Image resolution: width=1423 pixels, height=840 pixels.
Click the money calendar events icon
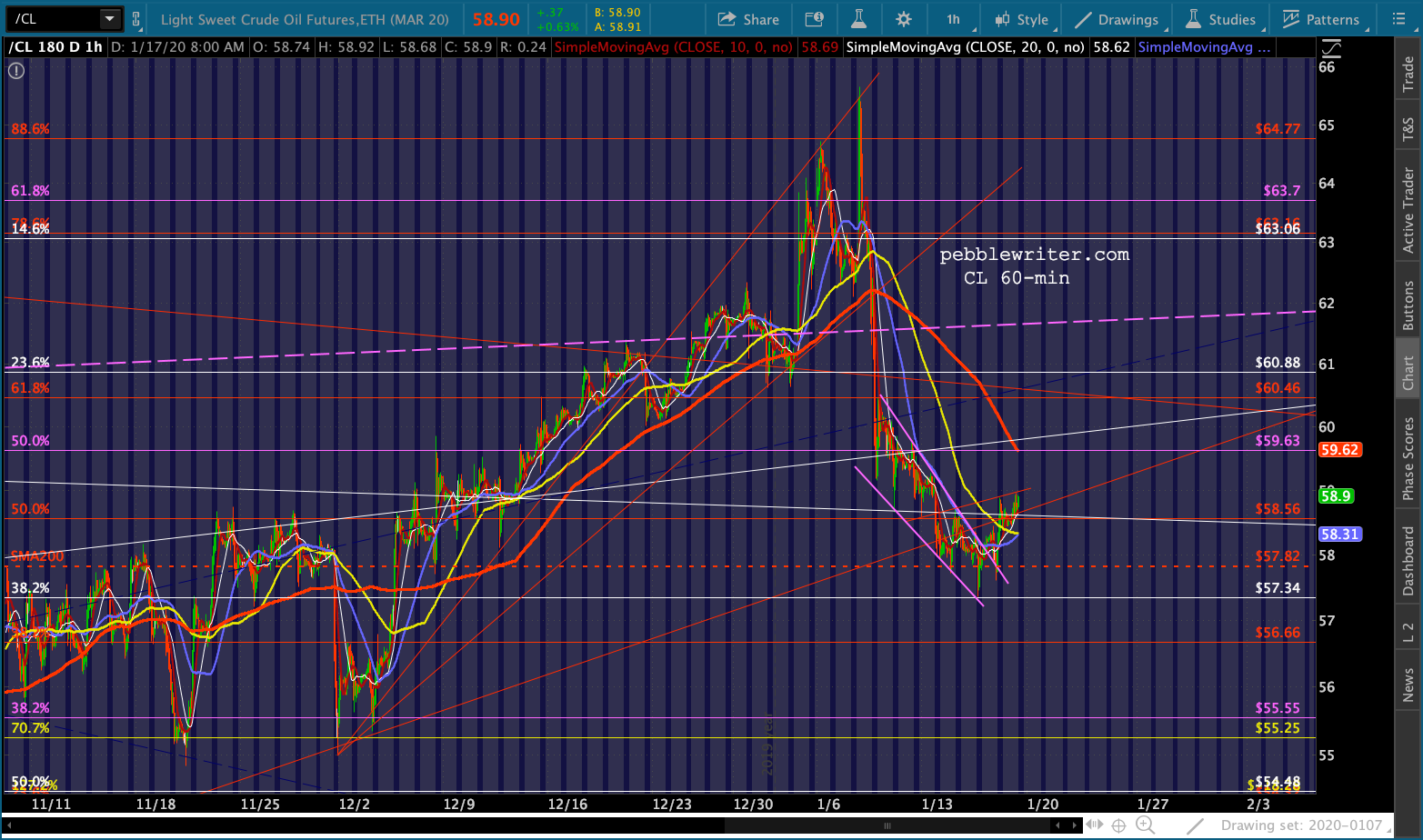point(815,19)
